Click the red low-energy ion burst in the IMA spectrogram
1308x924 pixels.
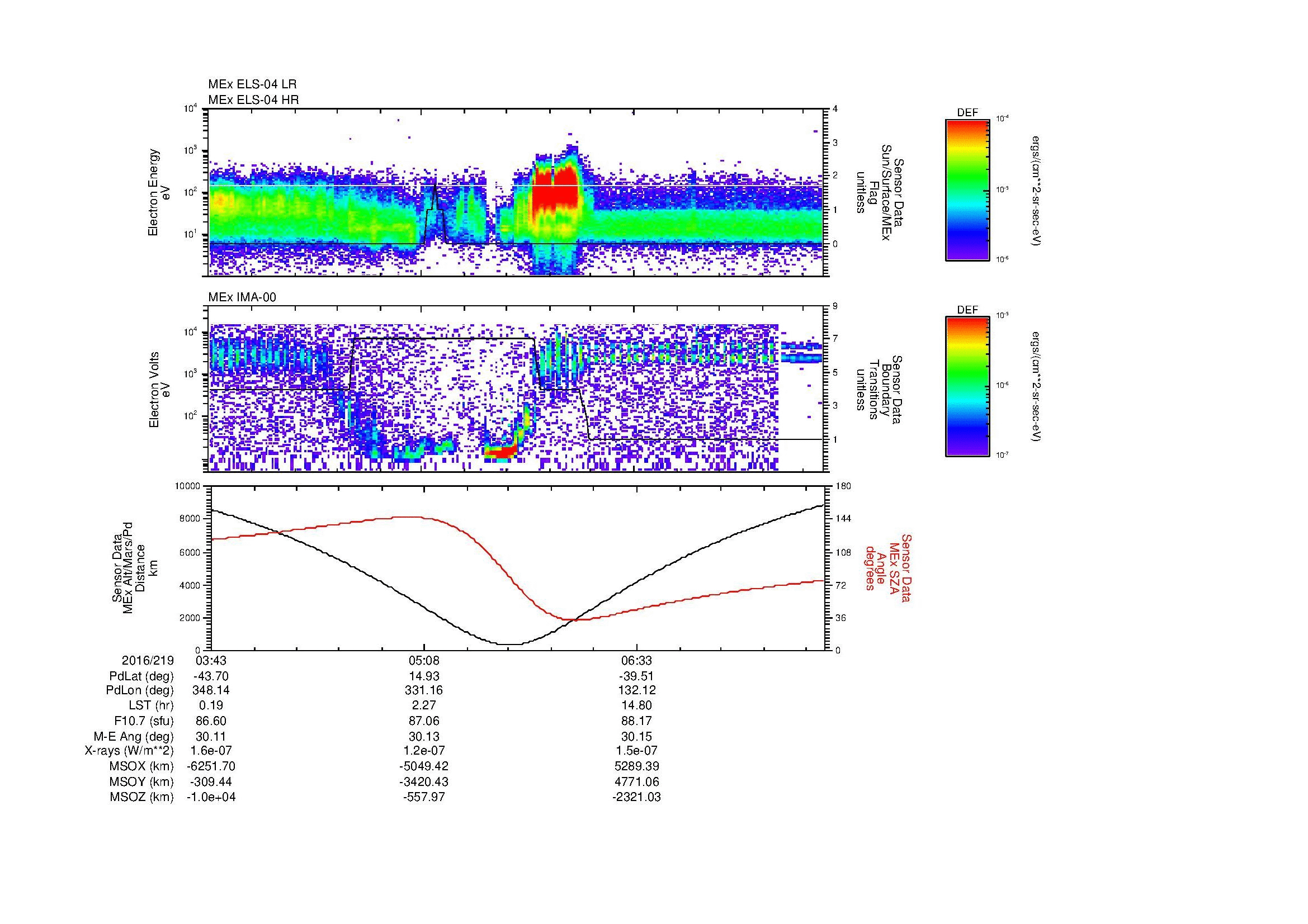(x=500, y=453)
